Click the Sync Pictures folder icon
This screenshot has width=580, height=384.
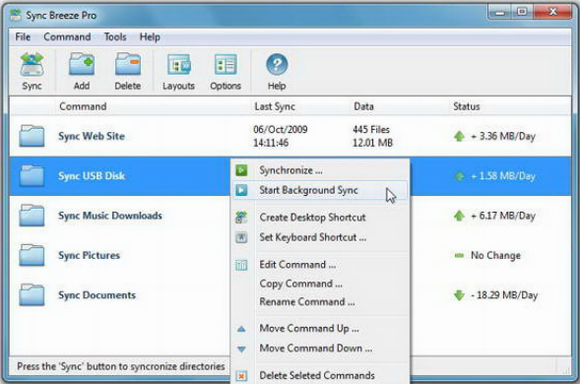(32, 255)
